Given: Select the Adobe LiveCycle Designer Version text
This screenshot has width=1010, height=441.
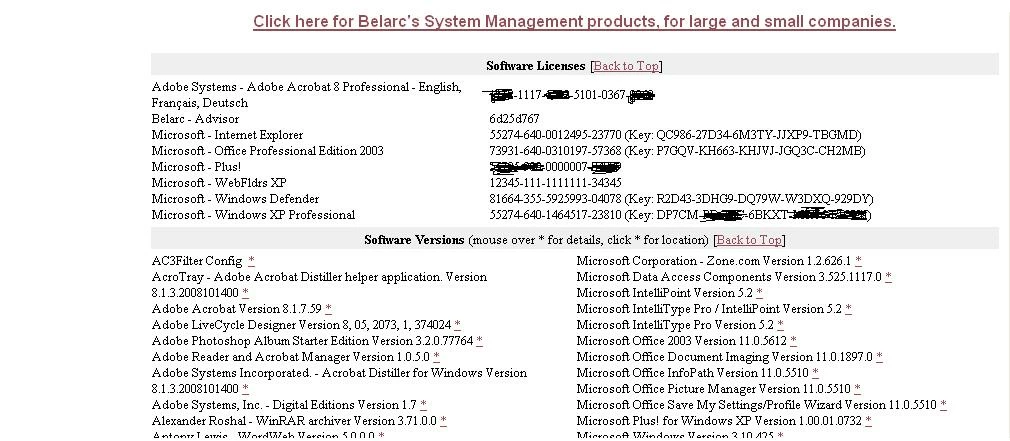Looking at the screenshot, I should coord(301,325).
